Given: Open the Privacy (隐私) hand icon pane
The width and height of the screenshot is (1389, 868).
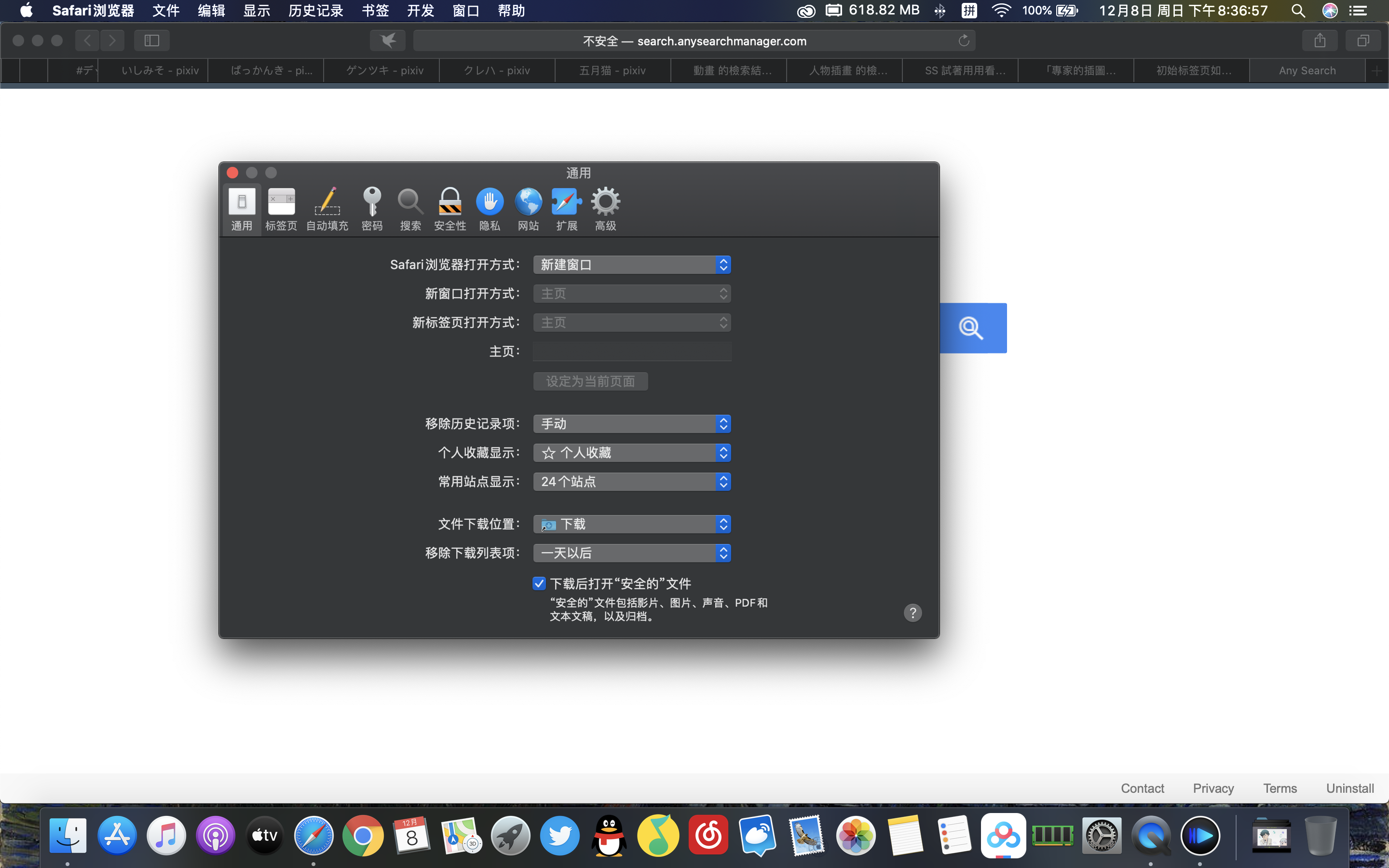Looking at the screenshot, I should click(x=489, y=208).
